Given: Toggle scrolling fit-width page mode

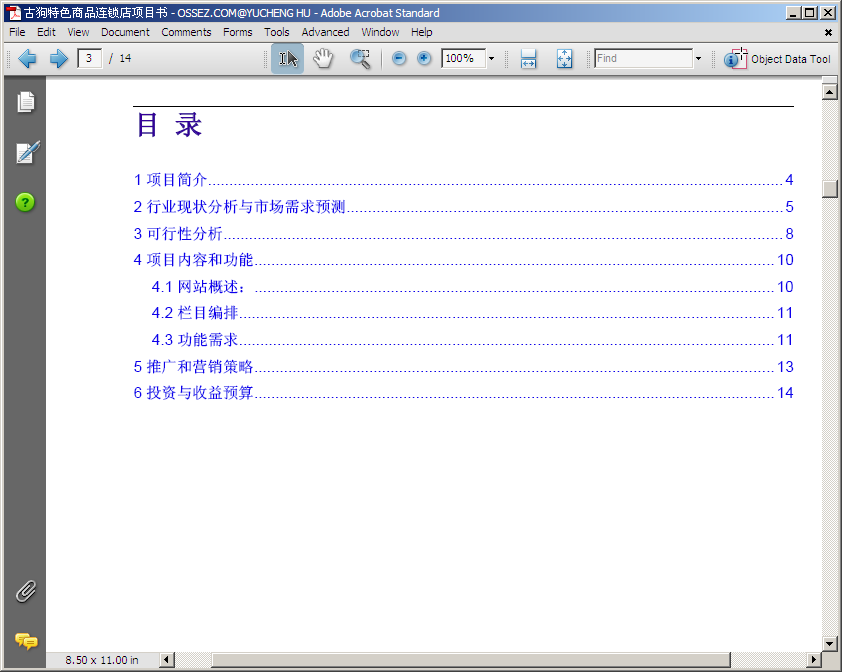Looking at the screenshot, I should tap(528, 59).
